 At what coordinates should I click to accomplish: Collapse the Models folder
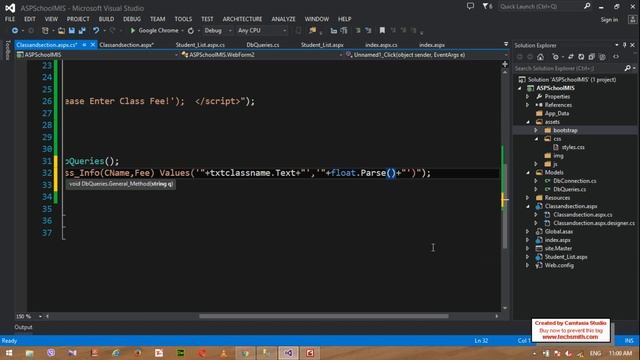[x=528, y=173]
